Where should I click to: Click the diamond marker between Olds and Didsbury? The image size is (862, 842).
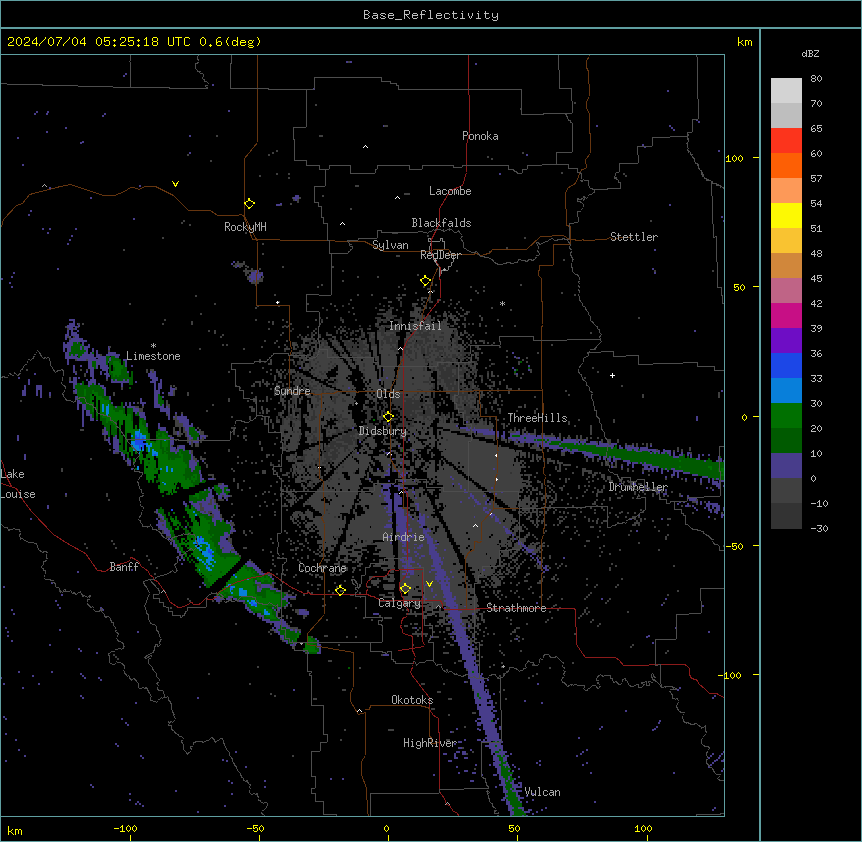[x=388, y=417]
